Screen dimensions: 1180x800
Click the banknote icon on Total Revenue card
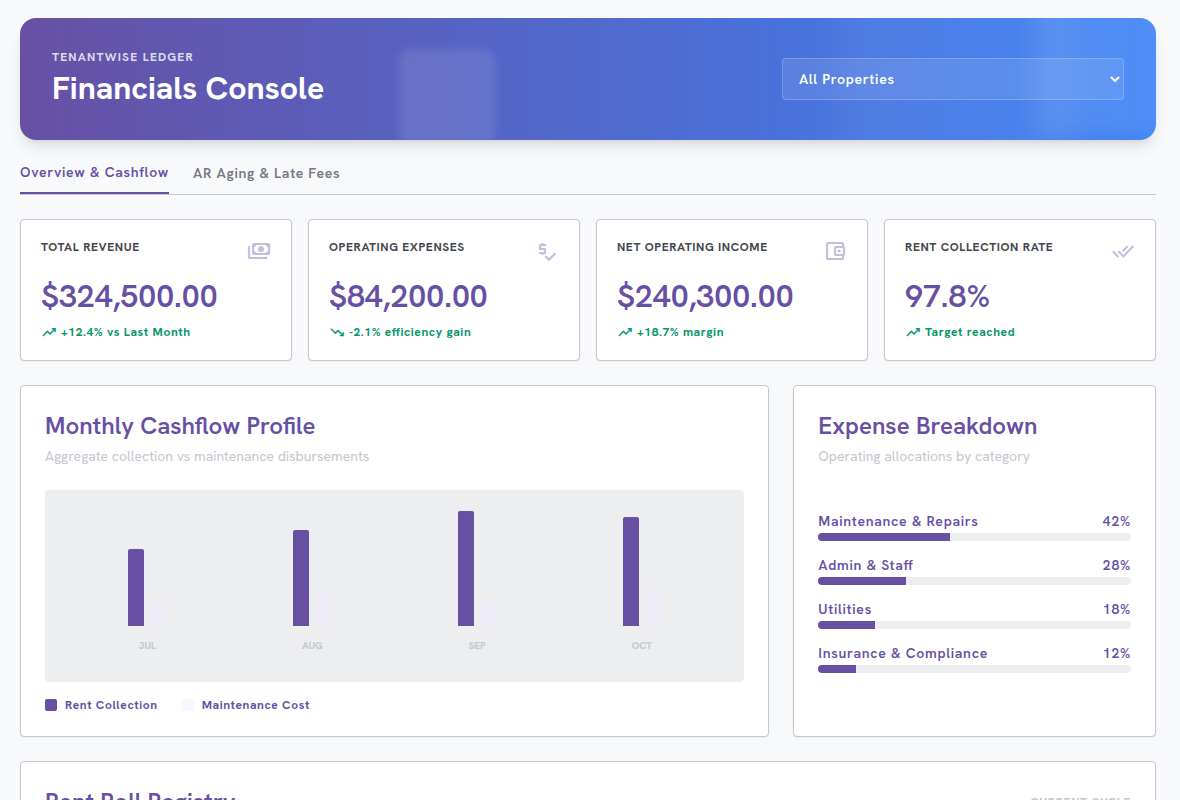pyautogui.click(x=259, y=251)
